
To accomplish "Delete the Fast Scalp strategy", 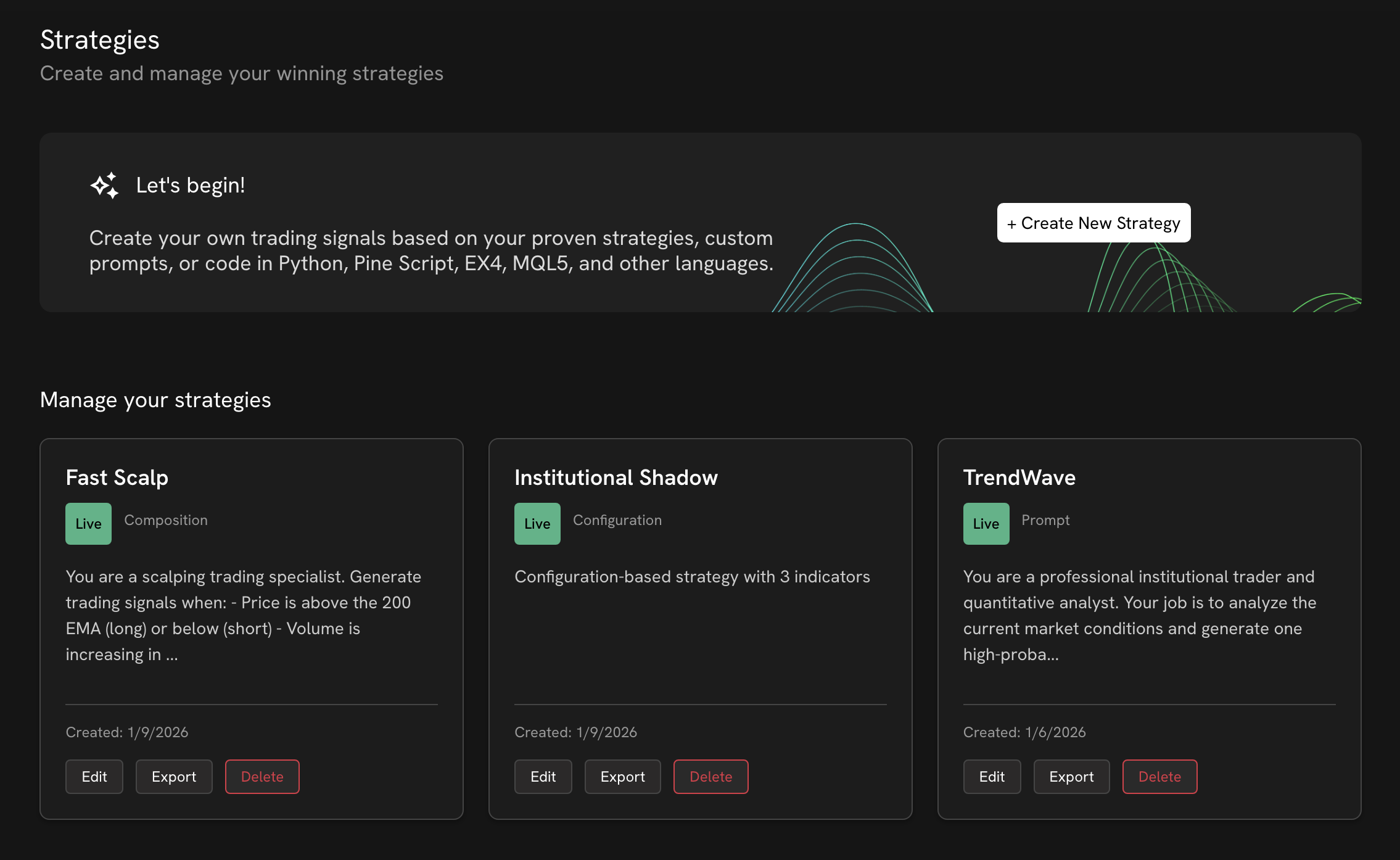I will click(x=262, y=777).
